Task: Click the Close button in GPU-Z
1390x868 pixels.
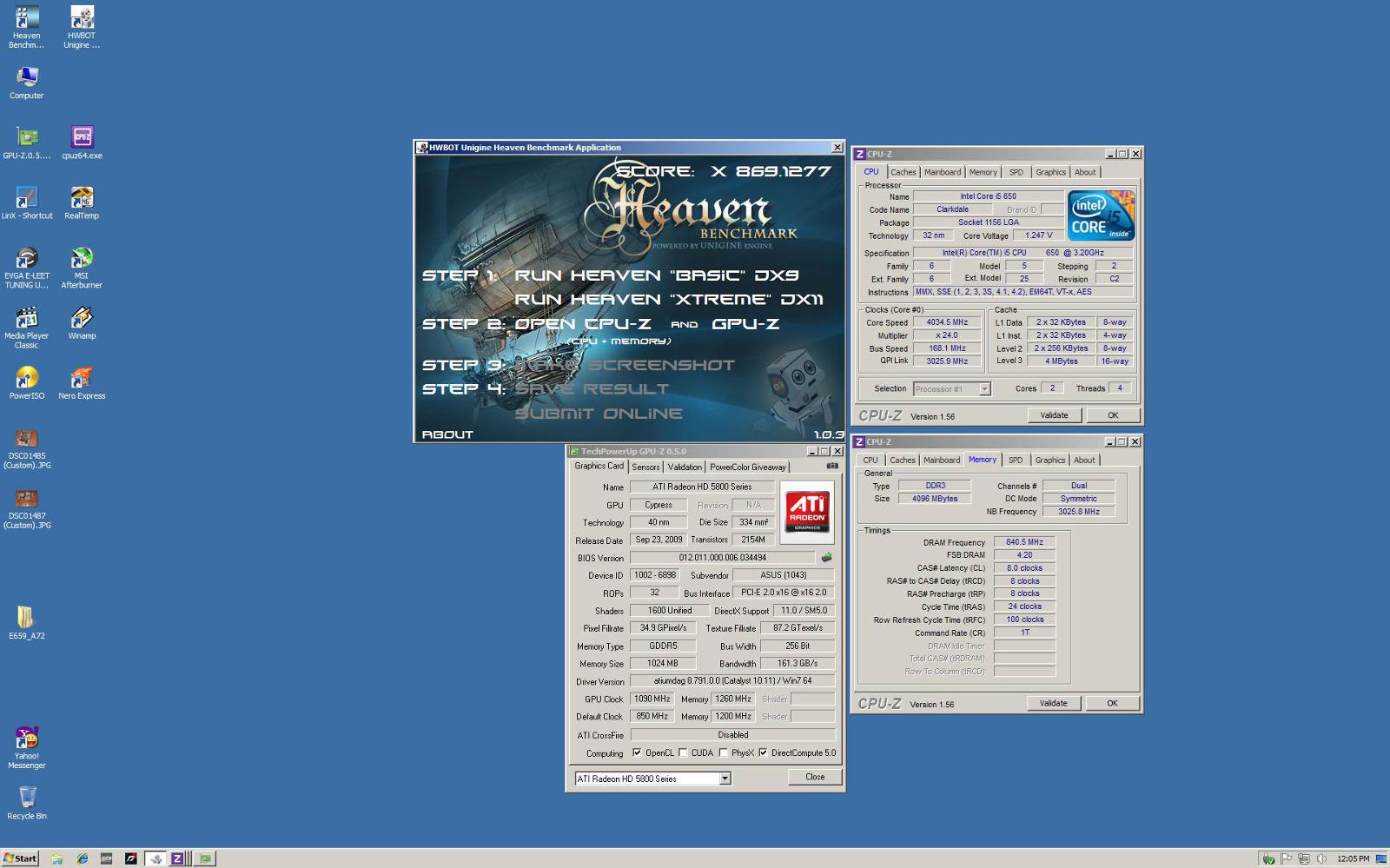Action: (x=815, y=777)
